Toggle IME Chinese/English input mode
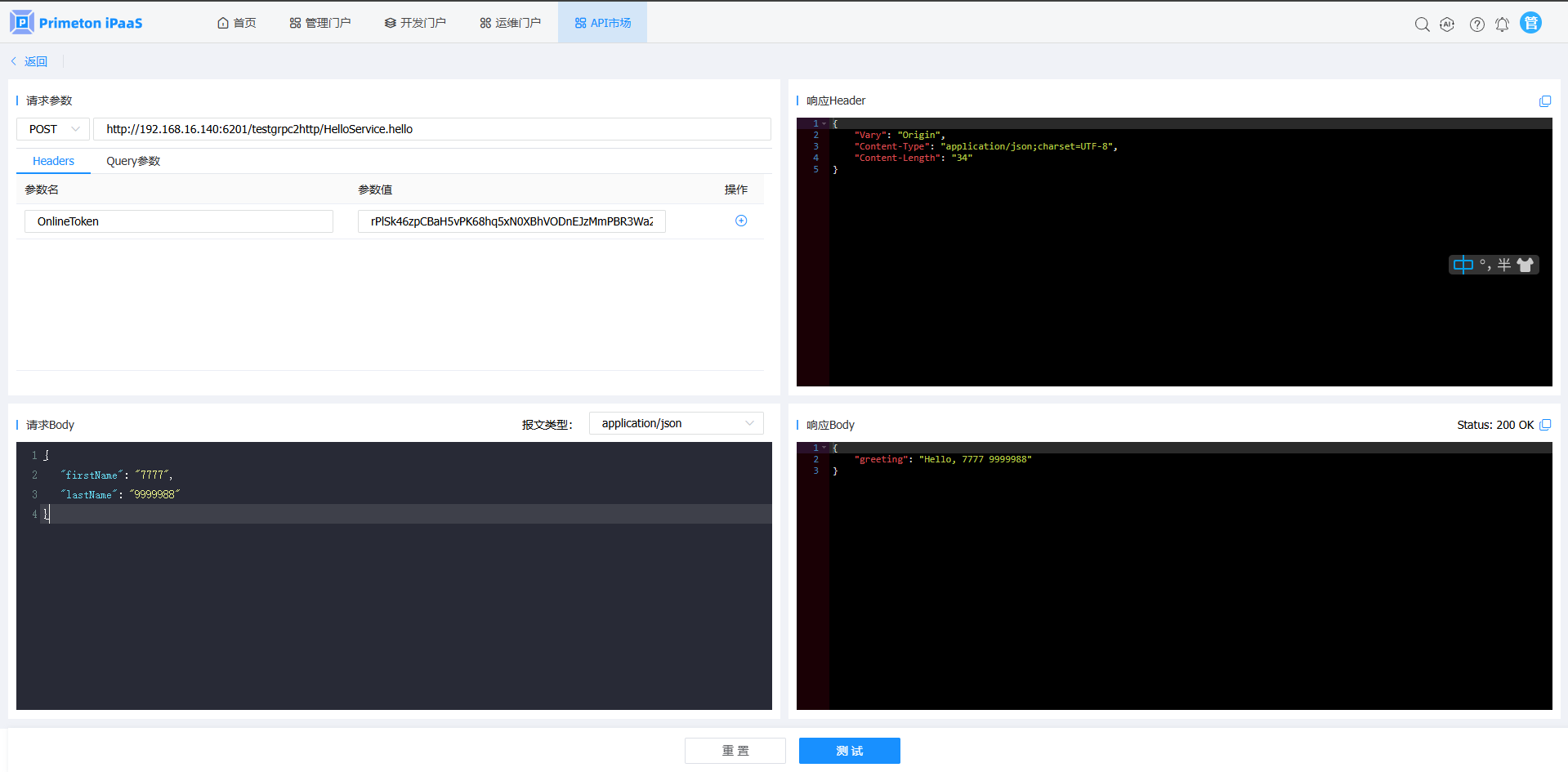 tap(1463, 265)
